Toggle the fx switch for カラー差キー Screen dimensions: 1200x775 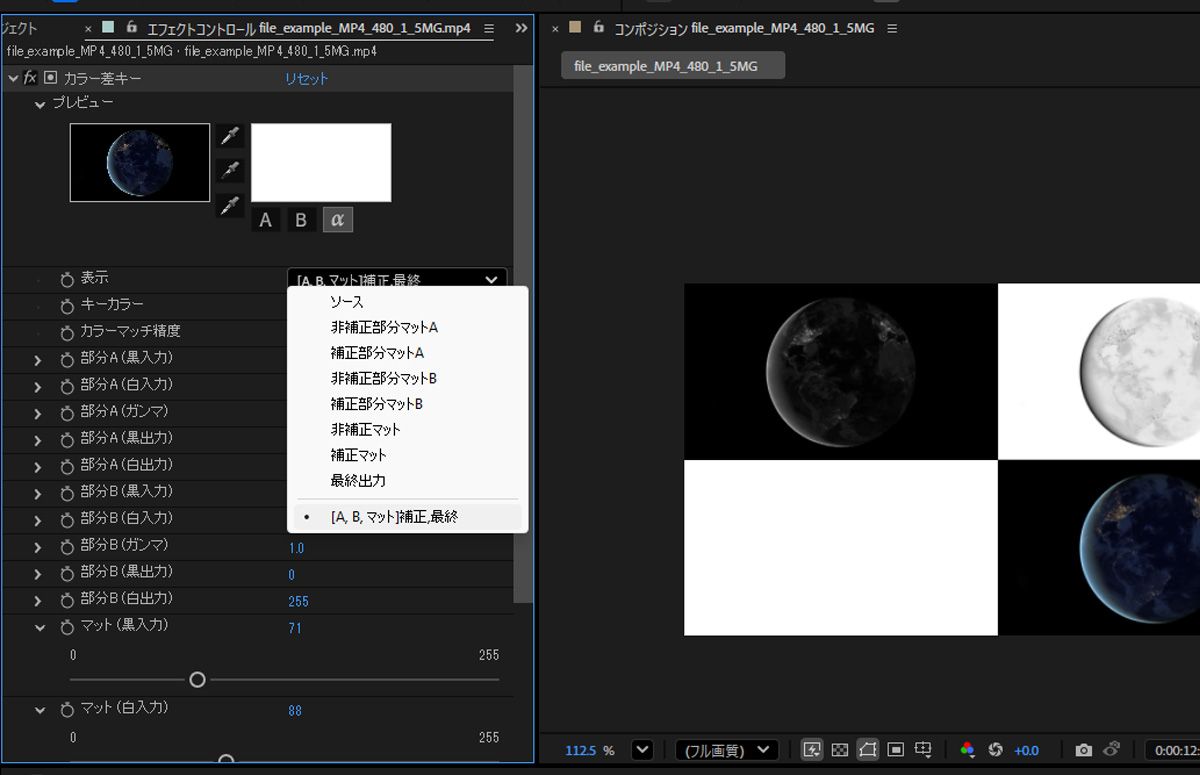31,77
